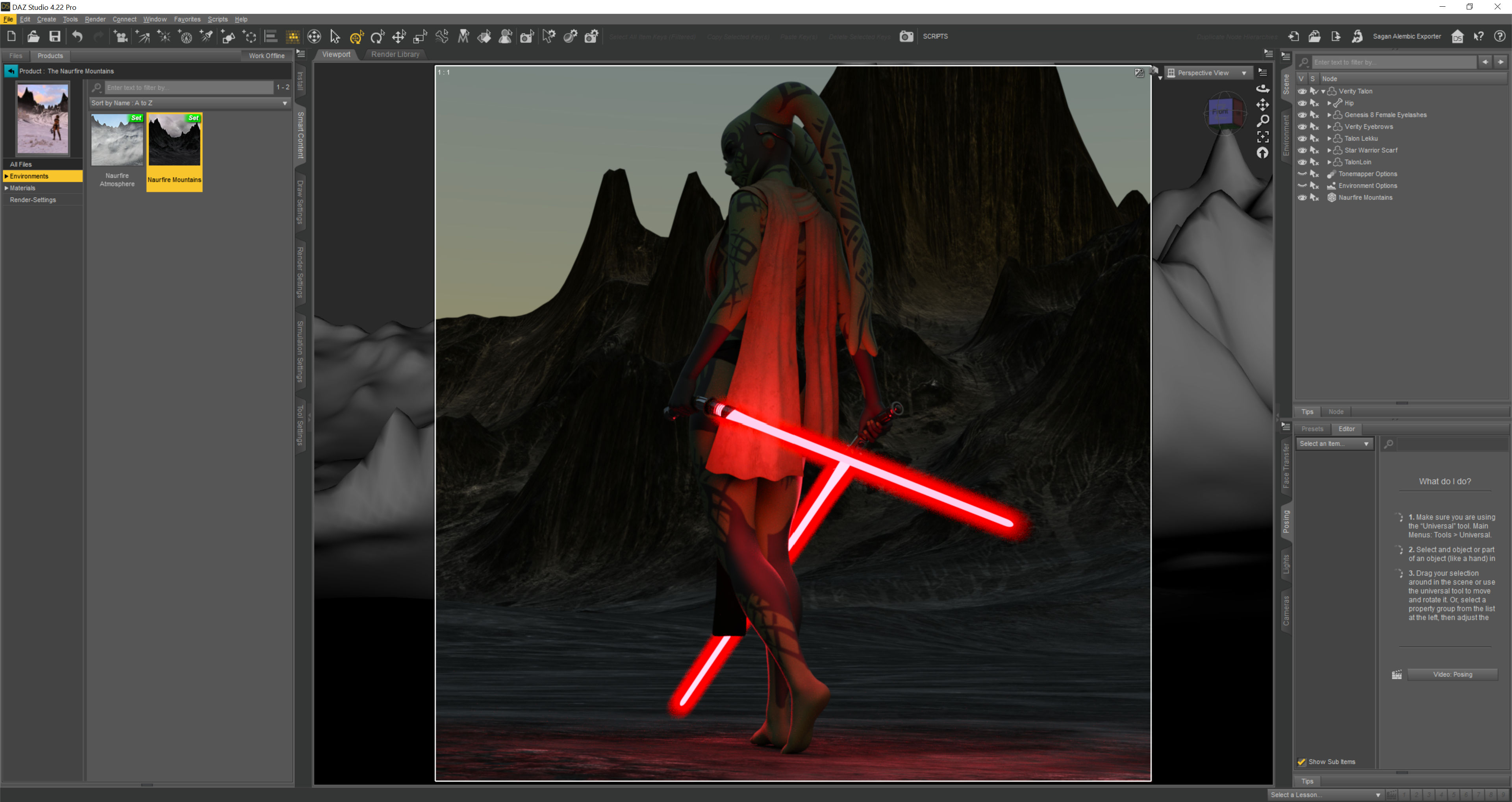Viewport: 1512px width, 802px height.
Task: Click the Open File folder icon
Action: (33, 36)
